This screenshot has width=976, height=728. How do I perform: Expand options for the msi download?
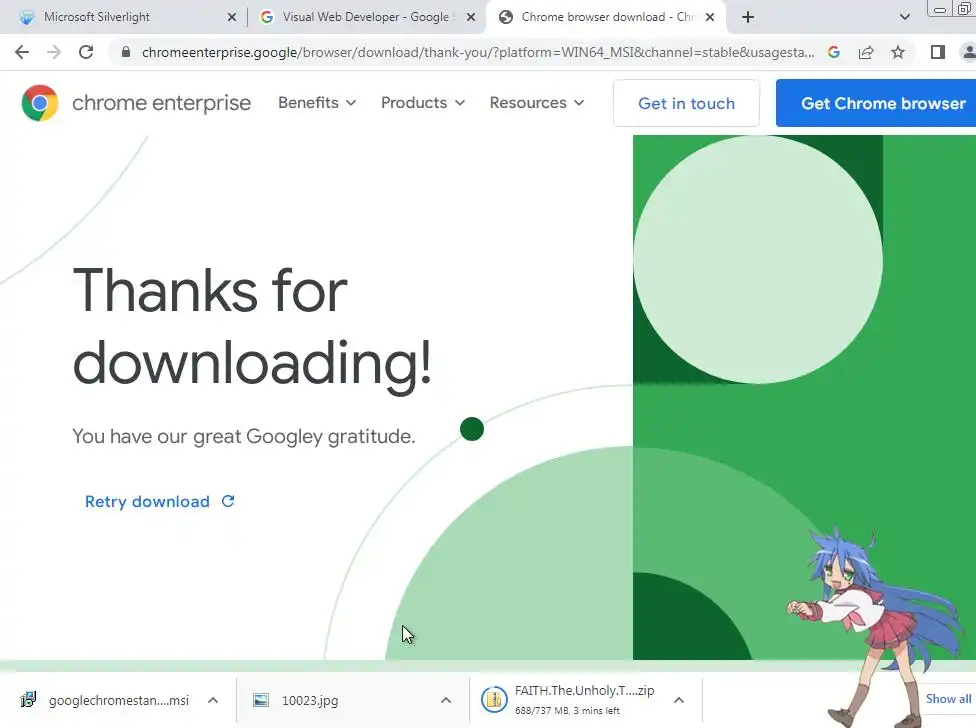(213, 701)
